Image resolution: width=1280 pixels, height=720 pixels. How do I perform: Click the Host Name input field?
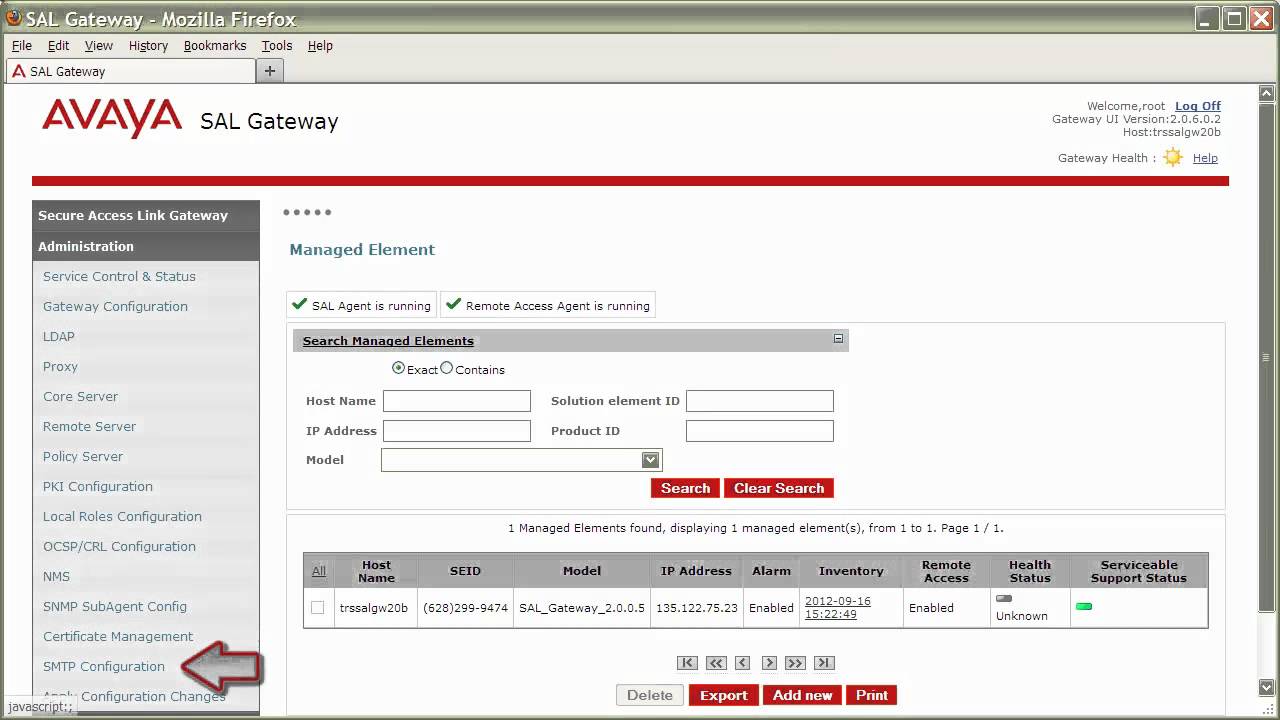click(x=457, y=401)
